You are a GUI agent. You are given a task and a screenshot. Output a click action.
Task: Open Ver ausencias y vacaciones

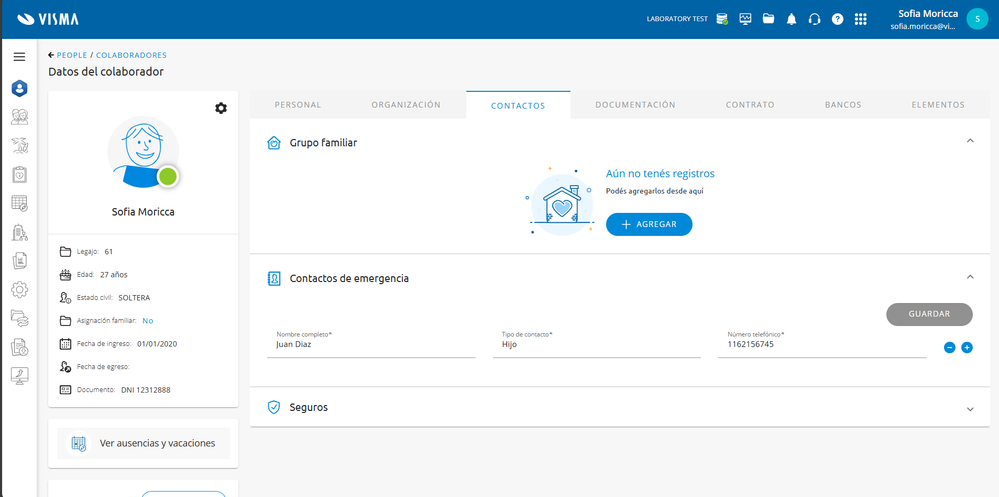click(x=143, y=443)
